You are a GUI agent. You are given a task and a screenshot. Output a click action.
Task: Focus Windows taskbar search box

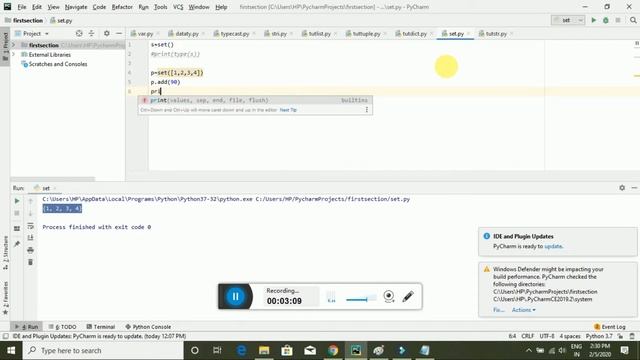click(103, 351)
